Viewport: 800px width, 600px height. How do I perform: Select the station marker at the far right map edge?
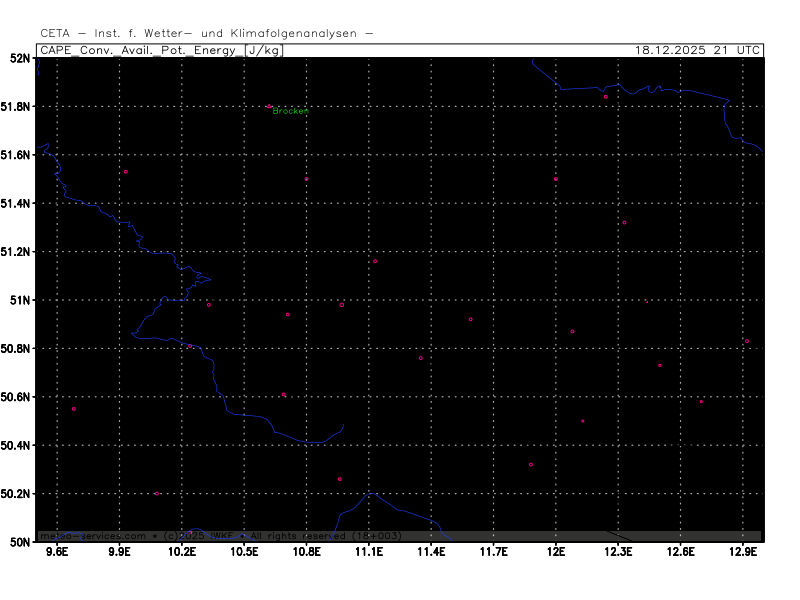[746, 341]
